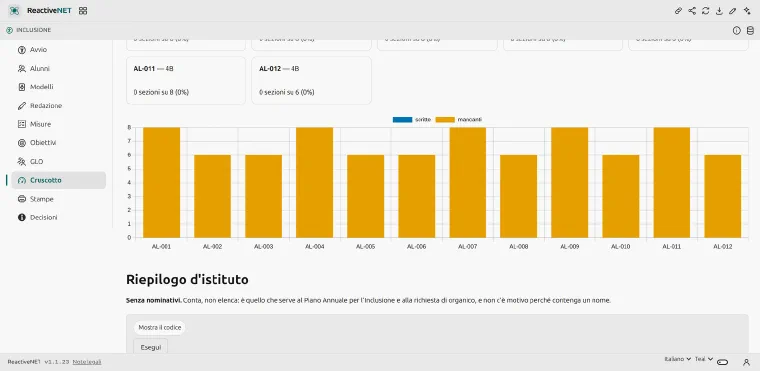This screenshot has width=760, height=371.
Task: Toggle the theme switch in footer
Action: coord(723,362)
